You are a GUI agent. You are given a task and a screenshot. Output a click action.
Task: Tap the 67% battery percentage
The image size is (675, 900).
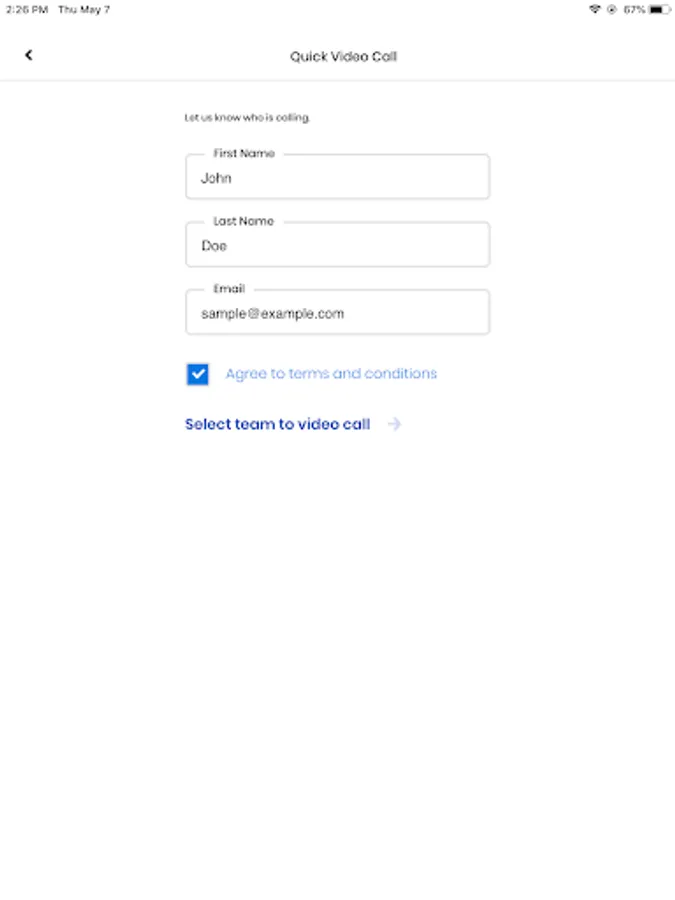tap(634, 9)
